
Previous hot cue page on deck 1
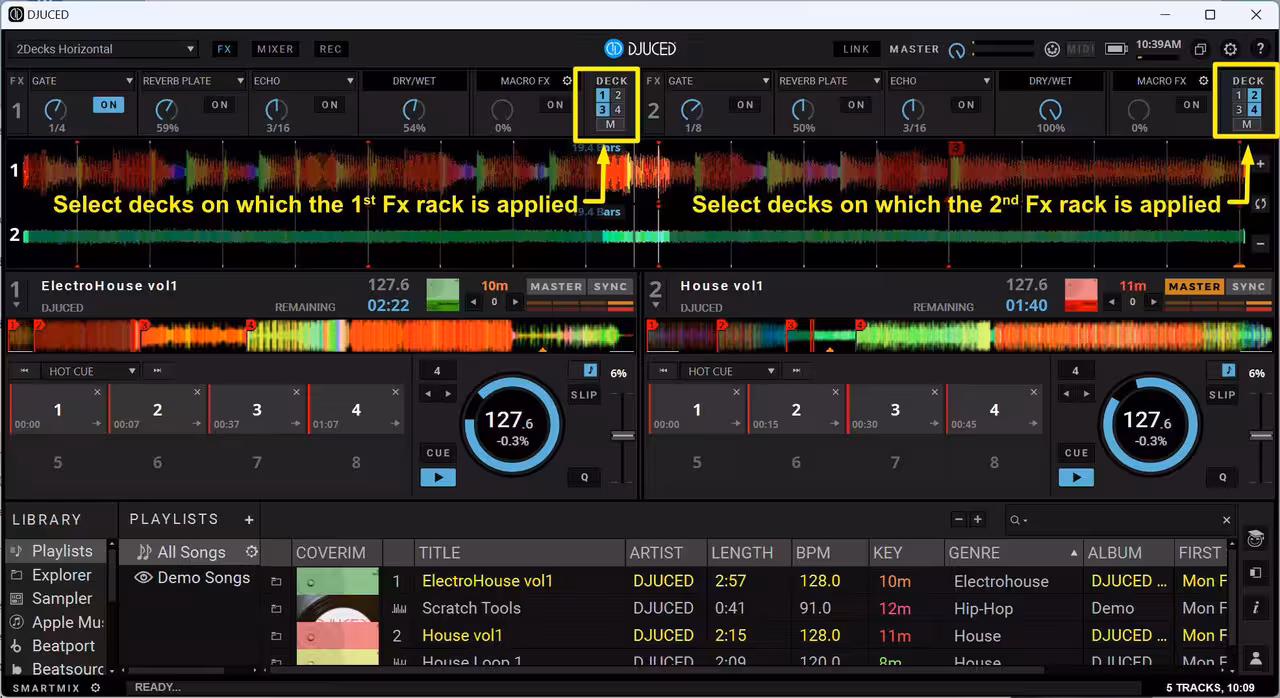click(25, 371)
